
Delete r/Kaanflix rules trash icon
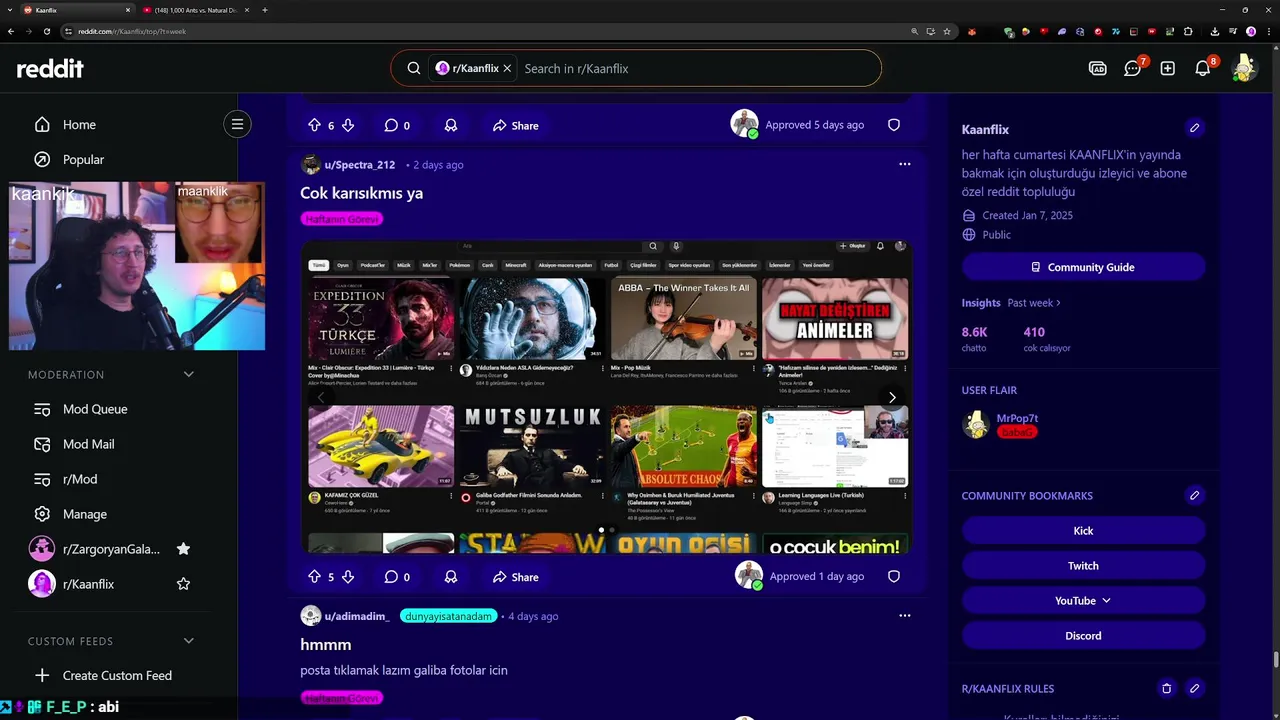click(x=1166, y=689)
